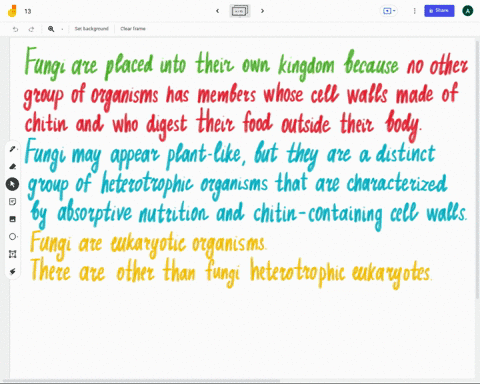Viewport: 480px width, 384px height.
Task: Click the blue handwritten word "absorptive"
Action: [x=94, y=212]
